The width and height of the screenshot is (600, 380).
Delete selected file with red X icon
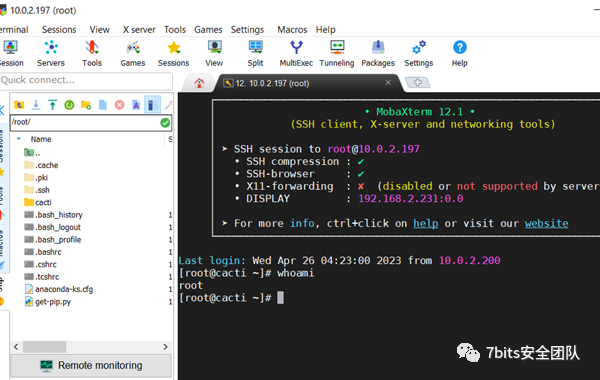coord(119,104)
